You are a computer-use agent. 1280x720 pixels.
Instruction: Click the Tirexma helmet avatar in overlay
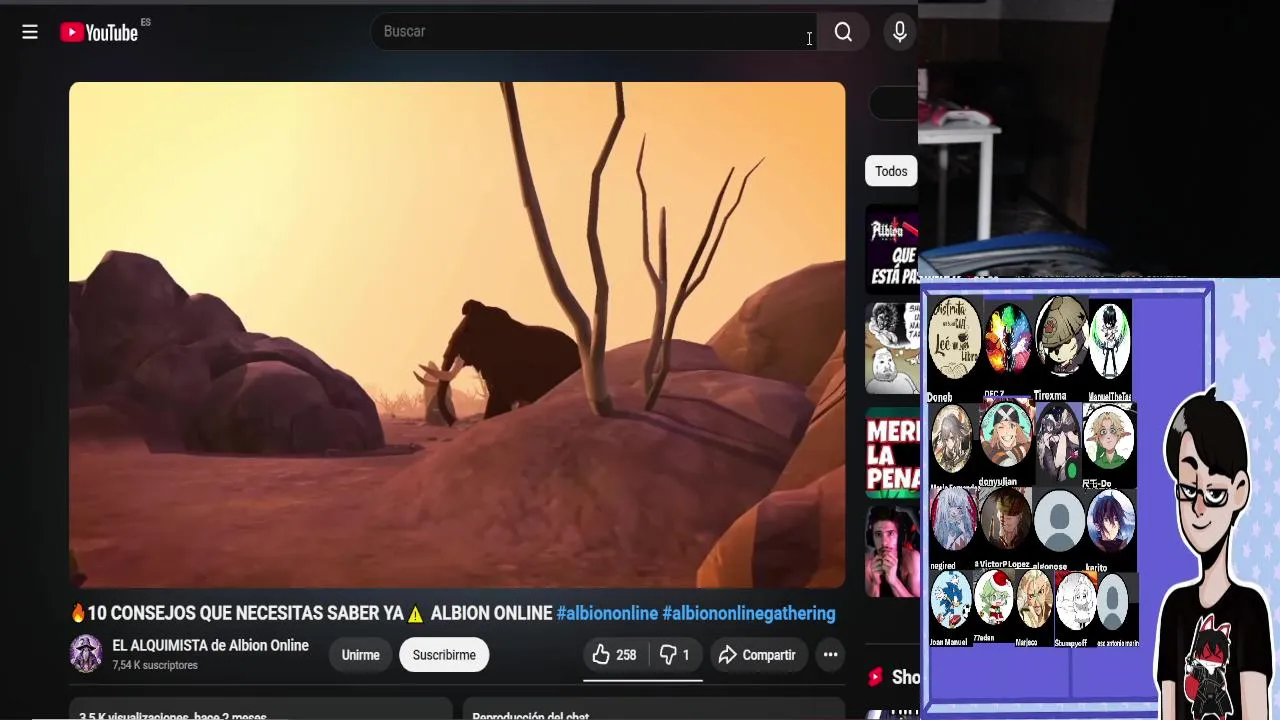(x=1061, y=337)
